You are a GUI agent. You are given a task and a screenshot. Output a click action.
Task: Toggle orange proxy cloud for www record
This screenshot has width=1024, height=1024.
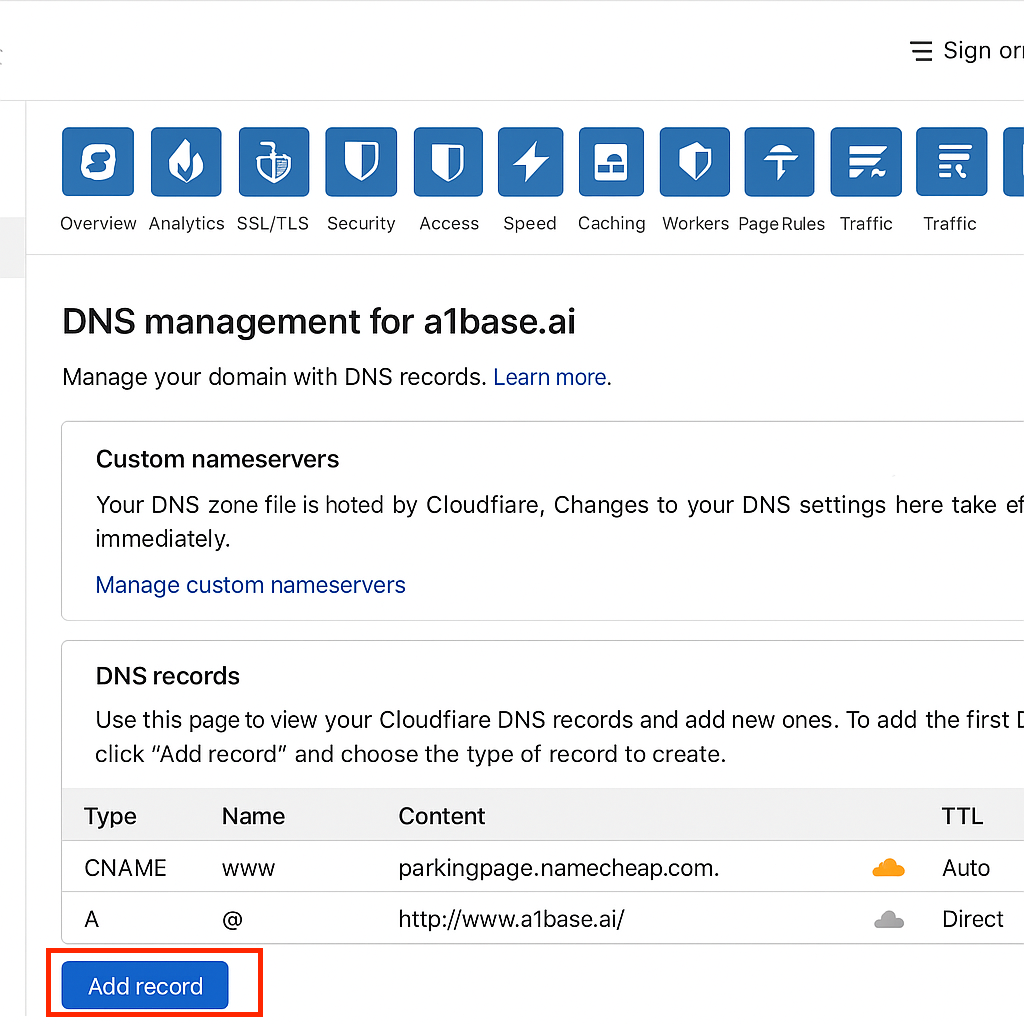point(889,868)
